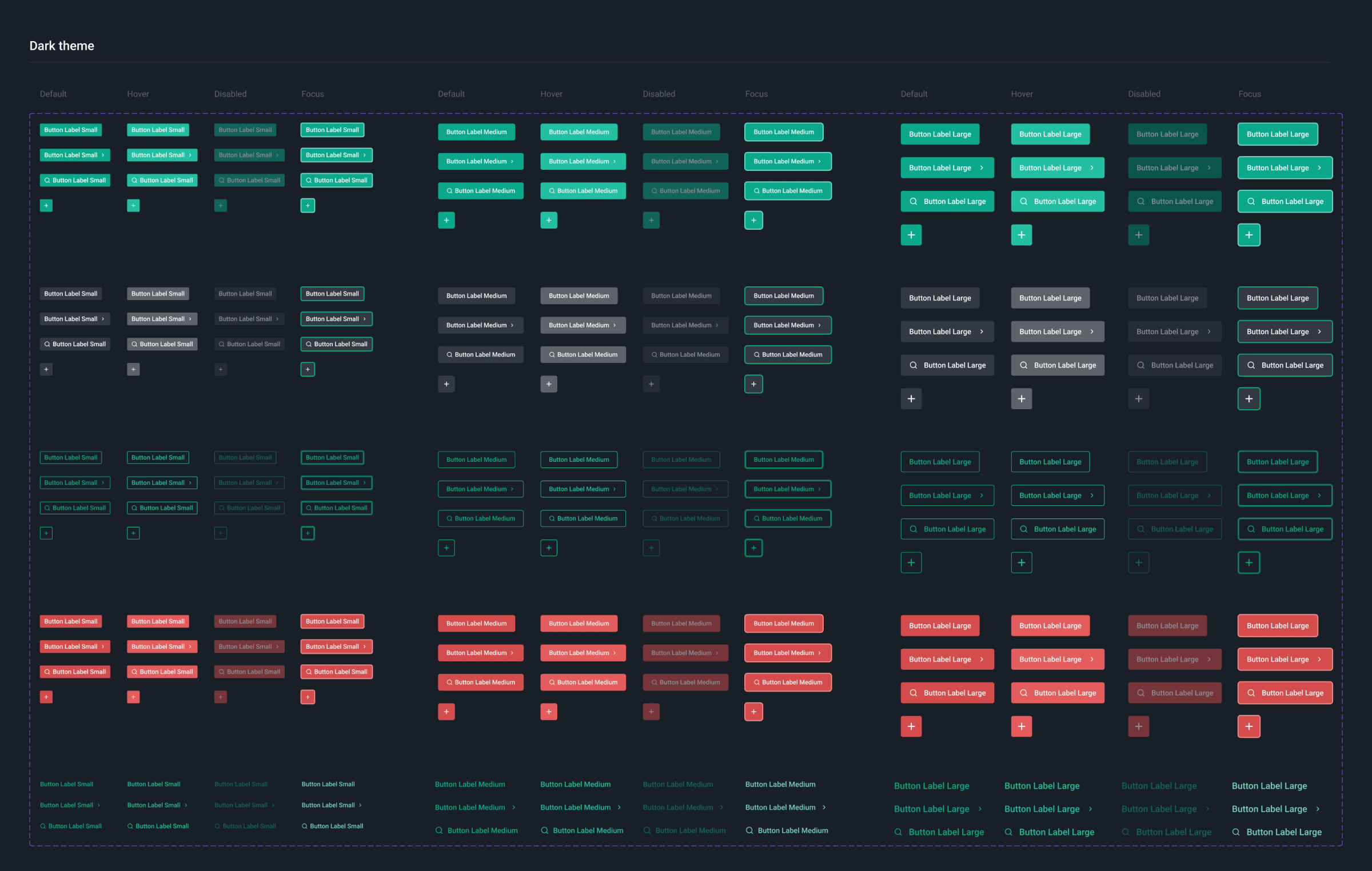Screen dimensions: 1372x871
Task: Click plain red Button Label Small under Default
Action: (71, 622)
